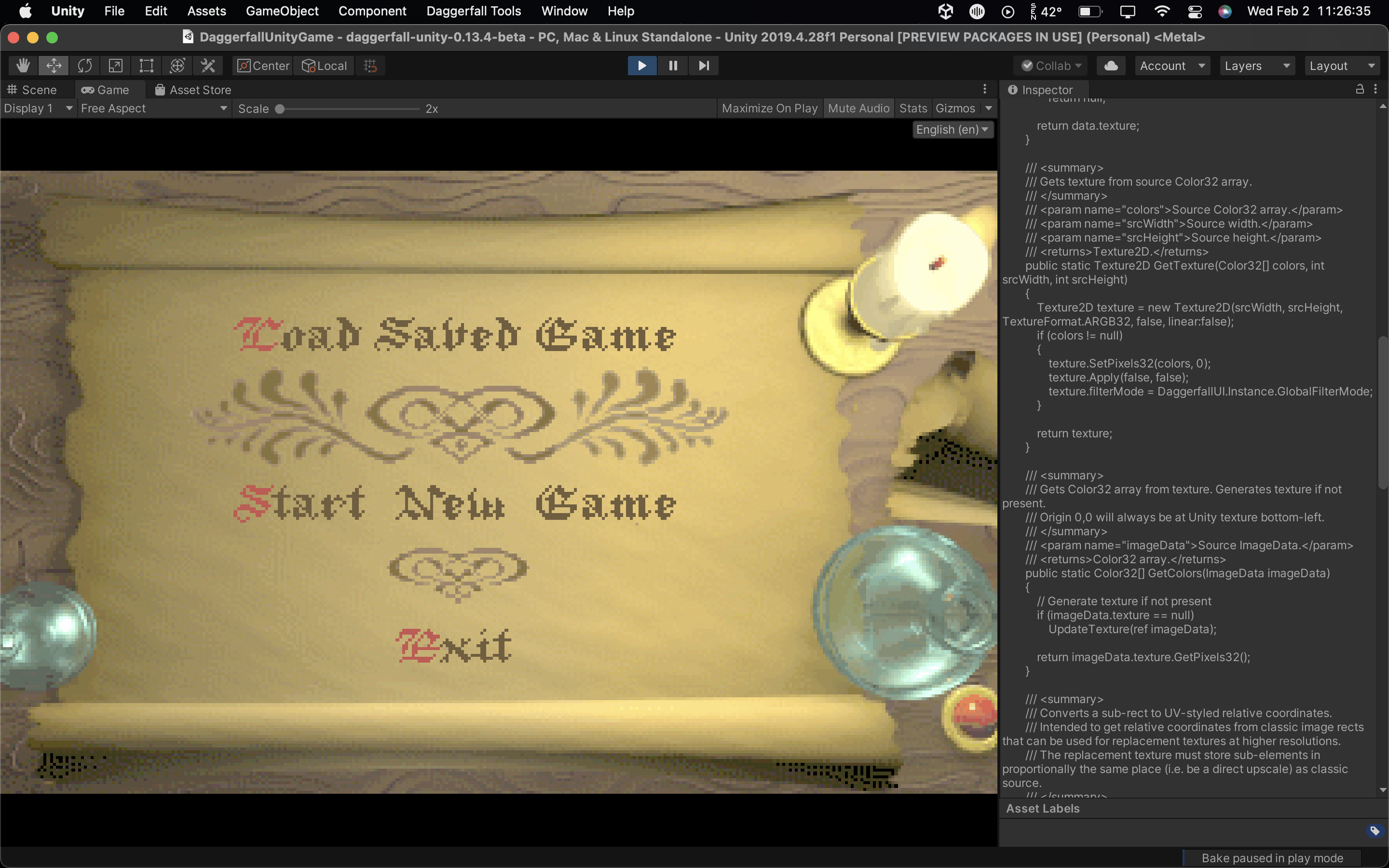The width and height of the screenshot is (1389, 868).
Task: Switch to the Asset Store tab
Action: pos(193,90)
